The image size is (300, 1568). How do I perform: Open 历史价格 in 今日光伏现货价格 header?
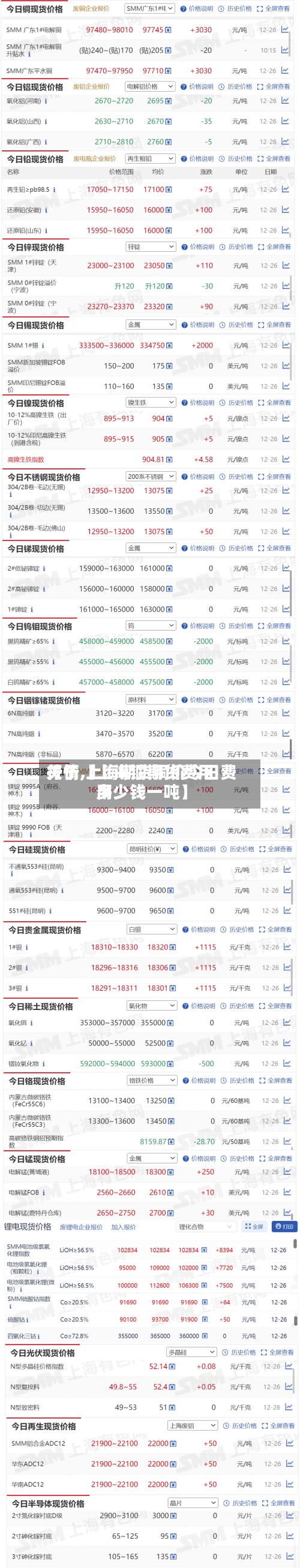click(239, 1353)
